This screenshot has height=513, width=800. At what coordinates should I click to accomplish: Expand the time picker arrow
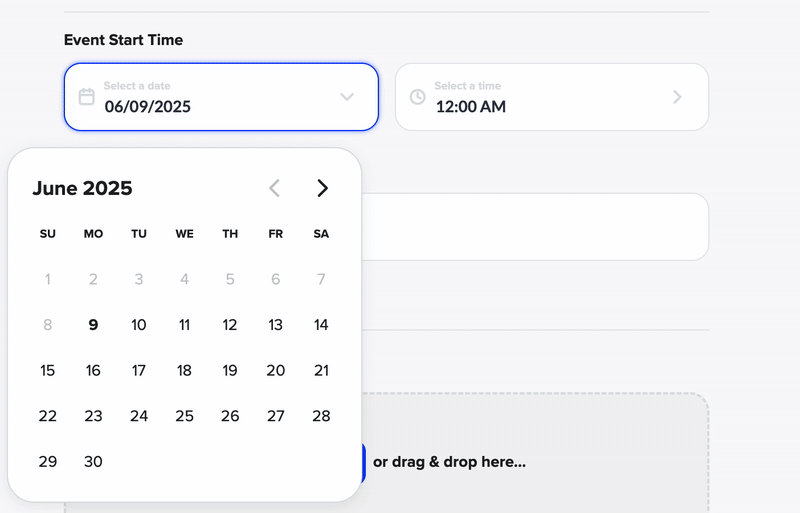click(677, 97)
